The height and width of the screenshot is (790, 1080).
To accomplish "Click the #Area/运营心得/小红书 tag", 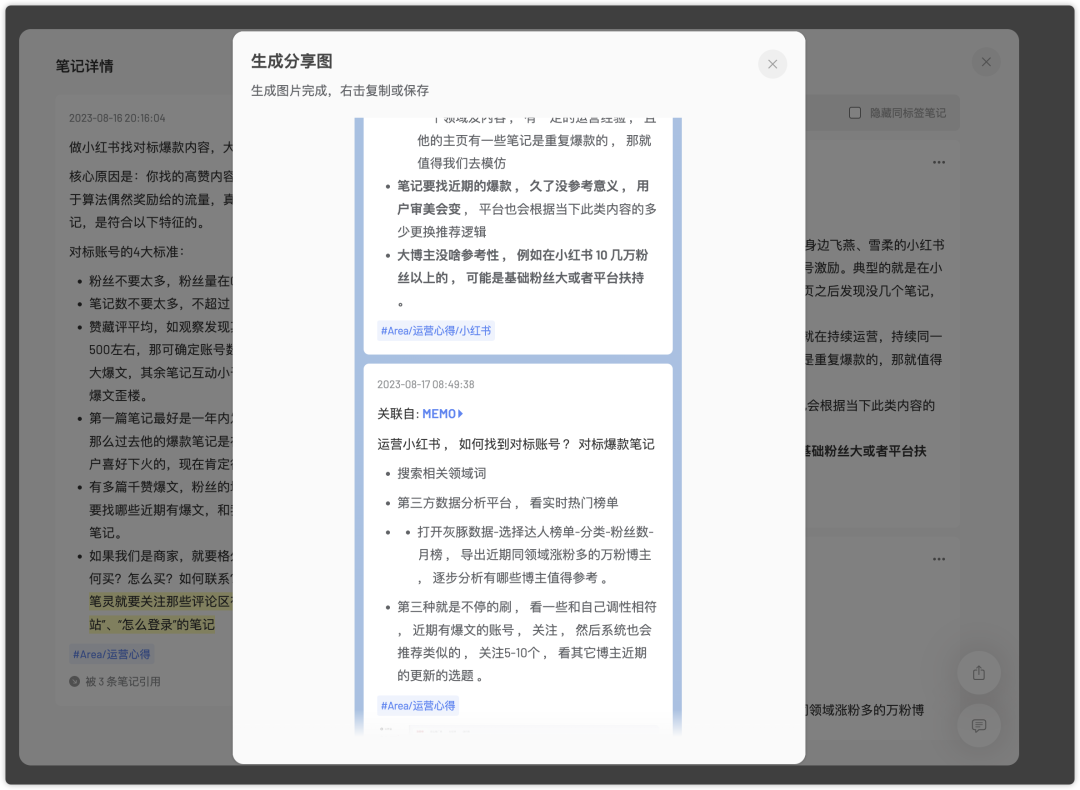I will point(436,330).
